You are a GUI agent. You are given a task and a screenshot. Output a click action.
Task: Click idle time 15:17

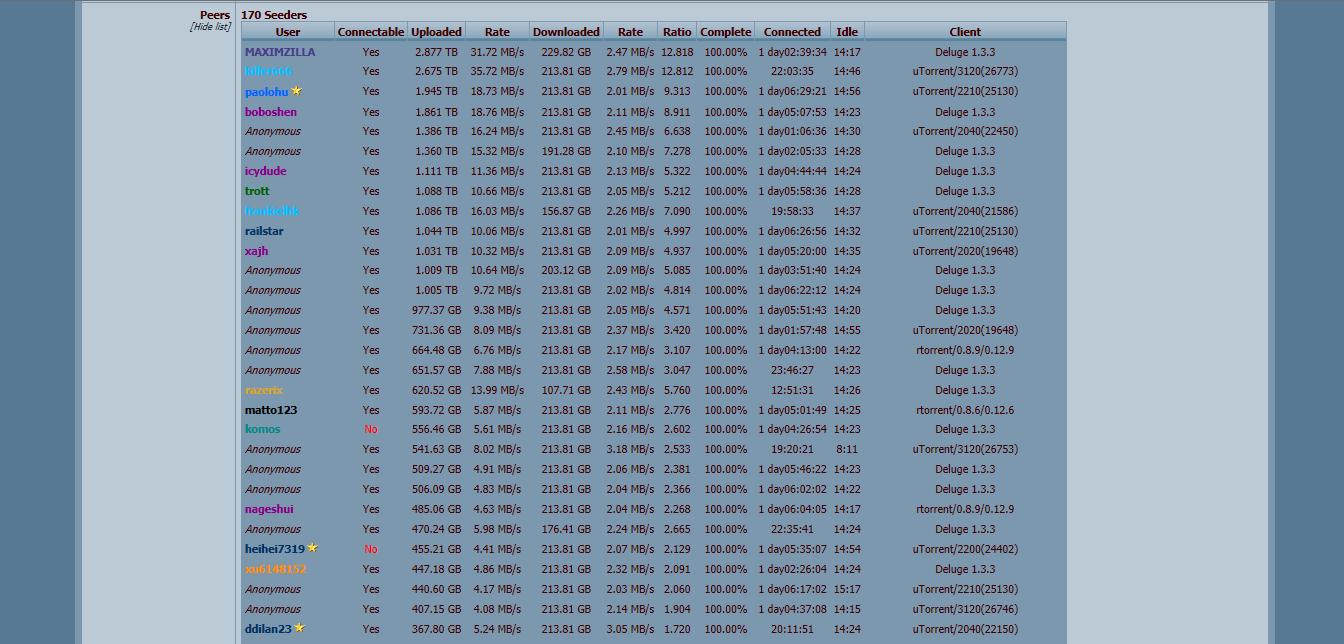tap(847, 589)
